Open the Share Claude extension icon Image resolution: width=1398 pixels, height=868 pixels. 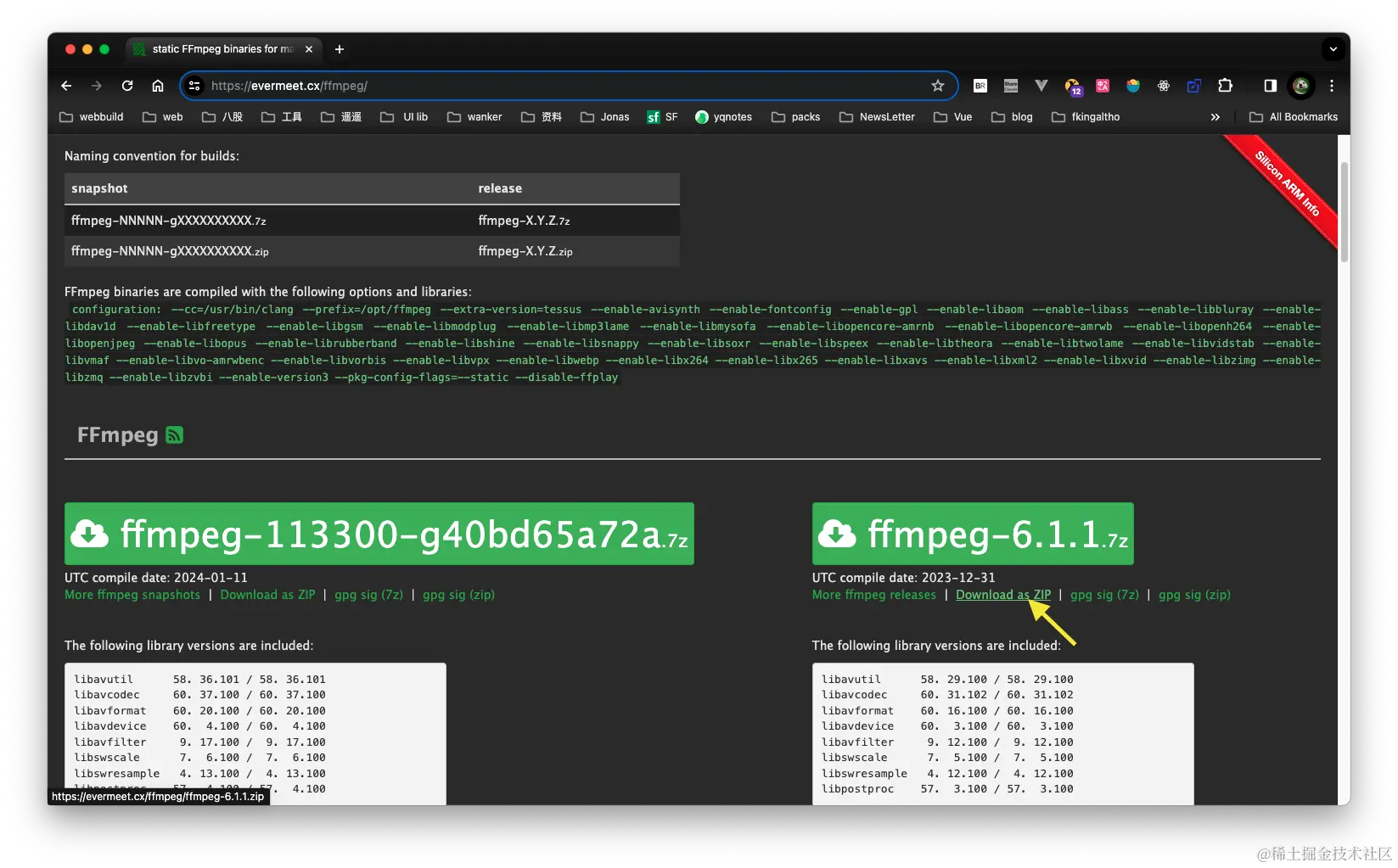[1011, 86]
